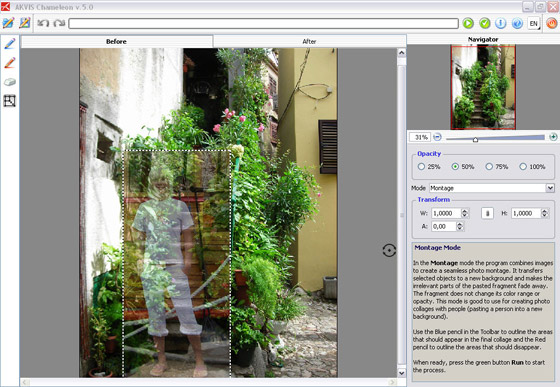Click the panel splitter handle beside canvas
Screen dimensions: 560x387
[x=402, y=215]
